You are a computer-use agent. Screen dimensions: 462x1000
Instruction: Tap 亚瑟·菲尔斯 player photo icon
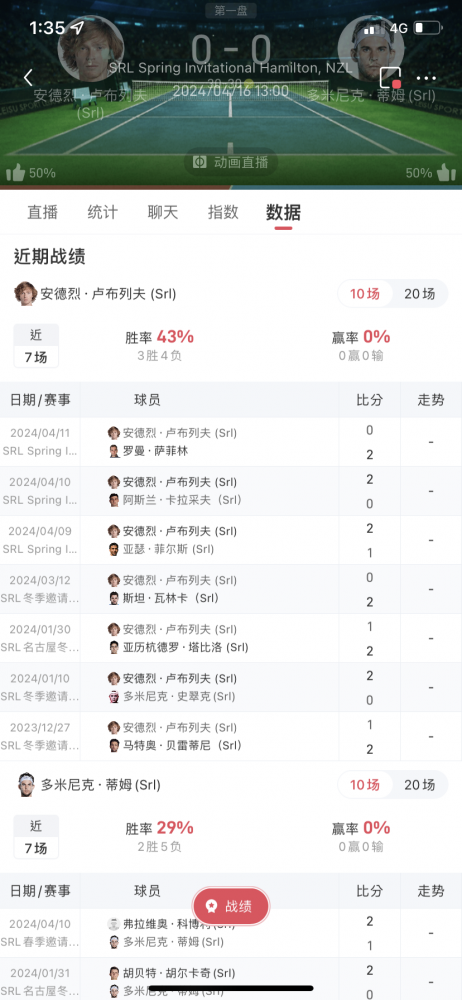(x=114, y=549)
